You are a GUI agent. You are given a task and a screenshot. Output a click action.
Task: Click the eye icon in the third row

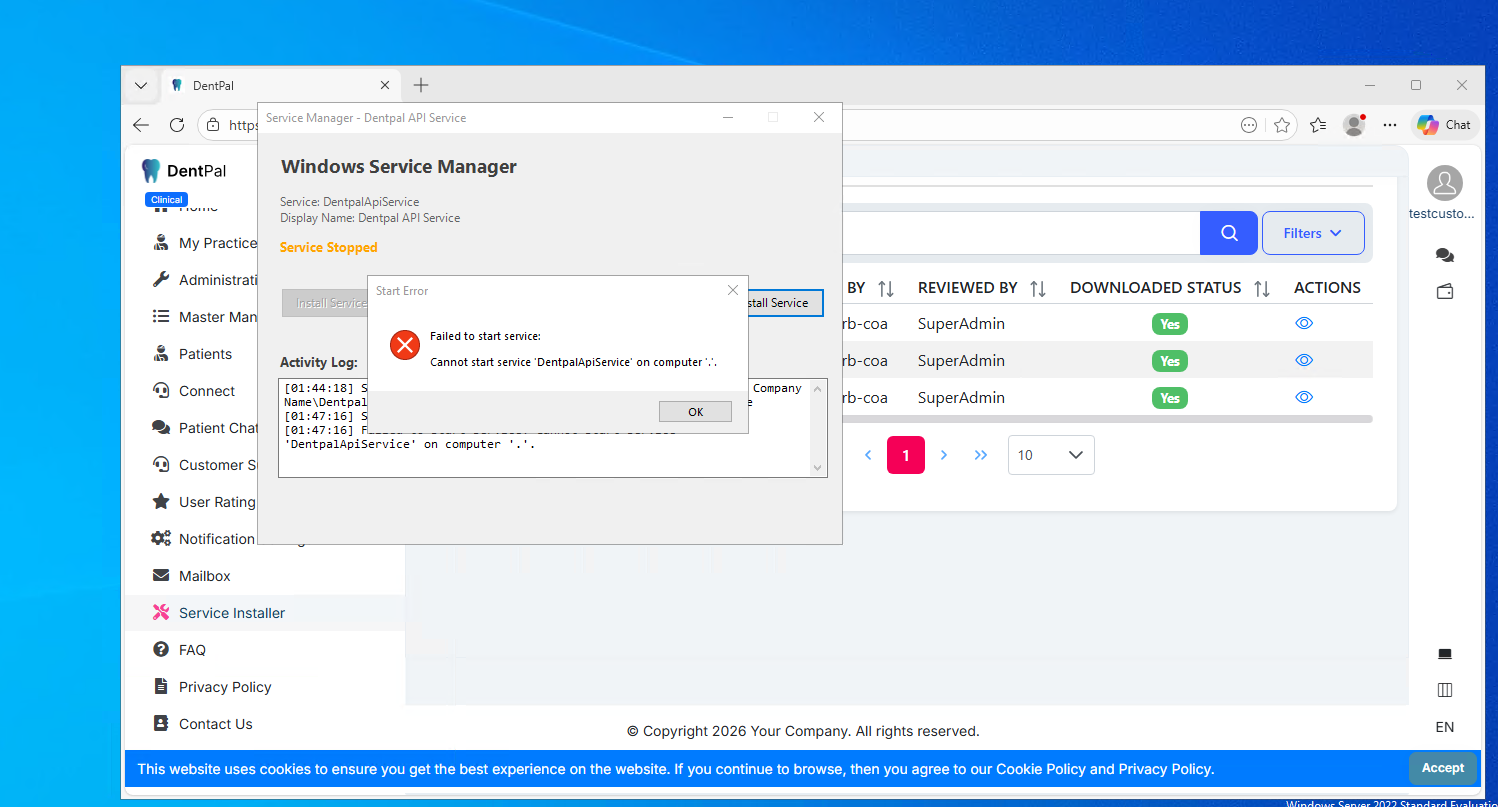click(x=1303, y=397)
